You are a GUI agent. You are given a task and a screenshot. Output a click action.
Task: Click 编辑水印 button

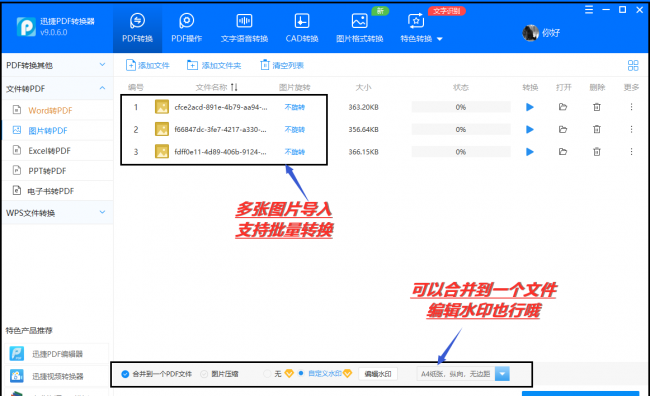(378, 374)
